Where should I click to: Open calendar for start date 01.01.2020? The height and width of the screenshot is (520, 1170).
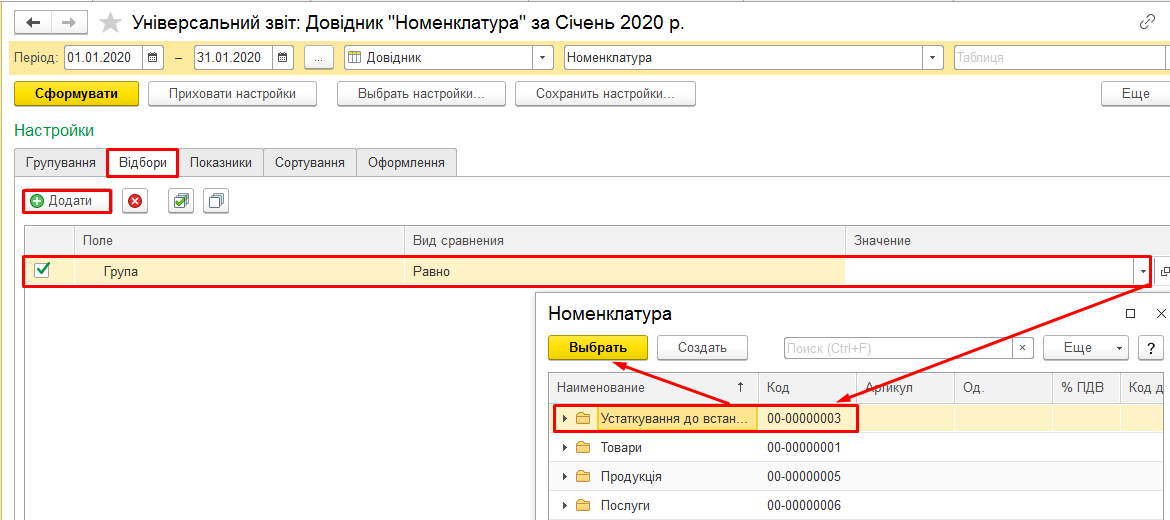coord(153,57)
